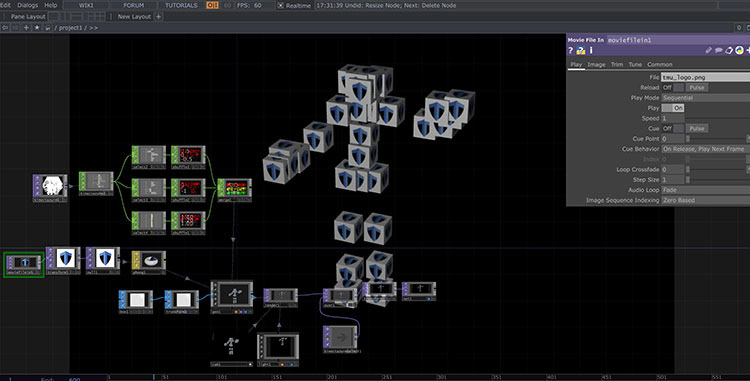Select the merge1 CHOP node
750x381 pixels.
pos(234,190)
